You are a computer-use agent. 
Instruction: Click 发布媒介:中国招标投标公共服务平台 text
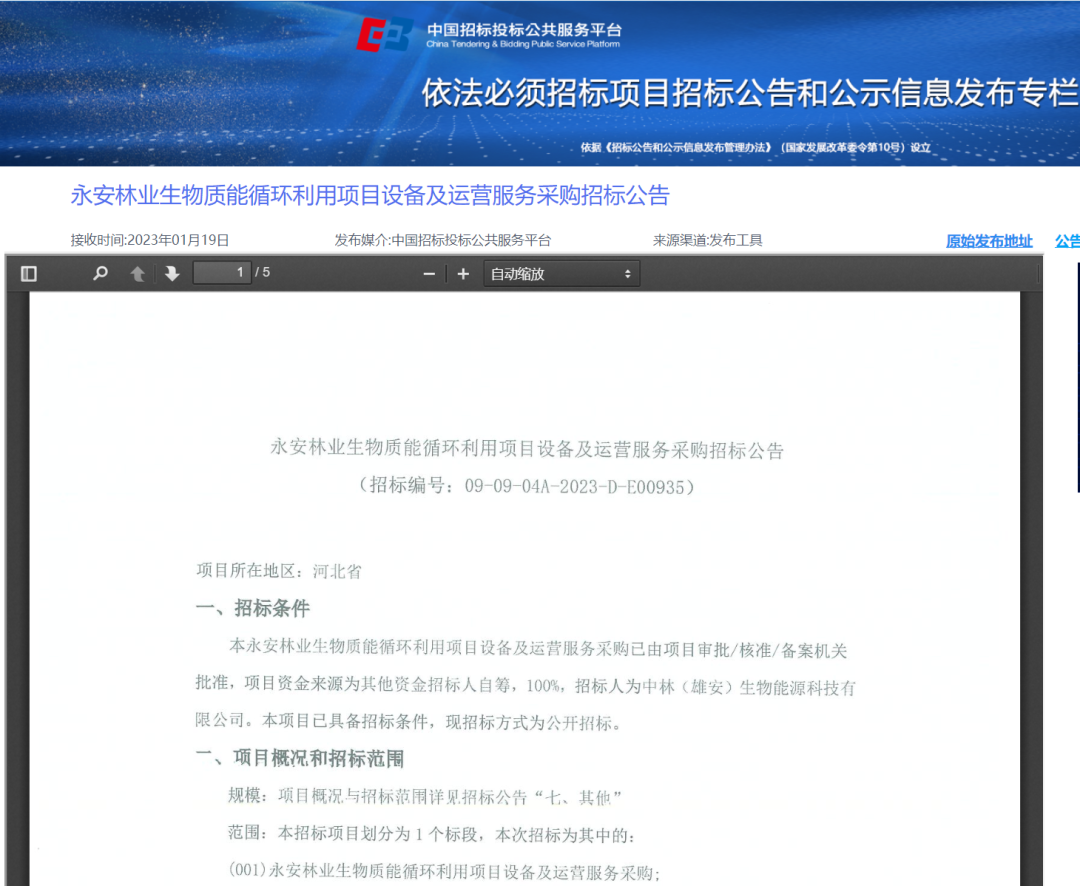point(443,240)
